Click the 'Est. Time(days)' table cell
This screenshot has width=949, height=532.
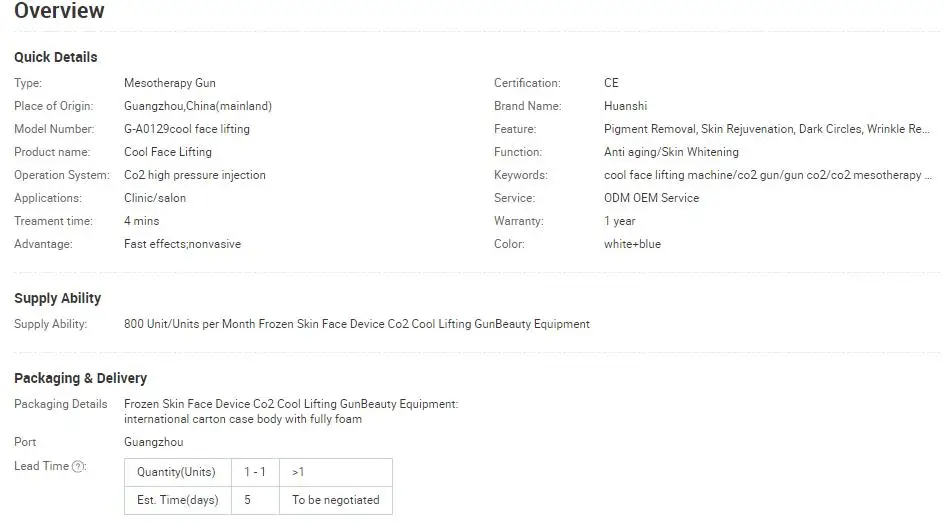[178, 500]
